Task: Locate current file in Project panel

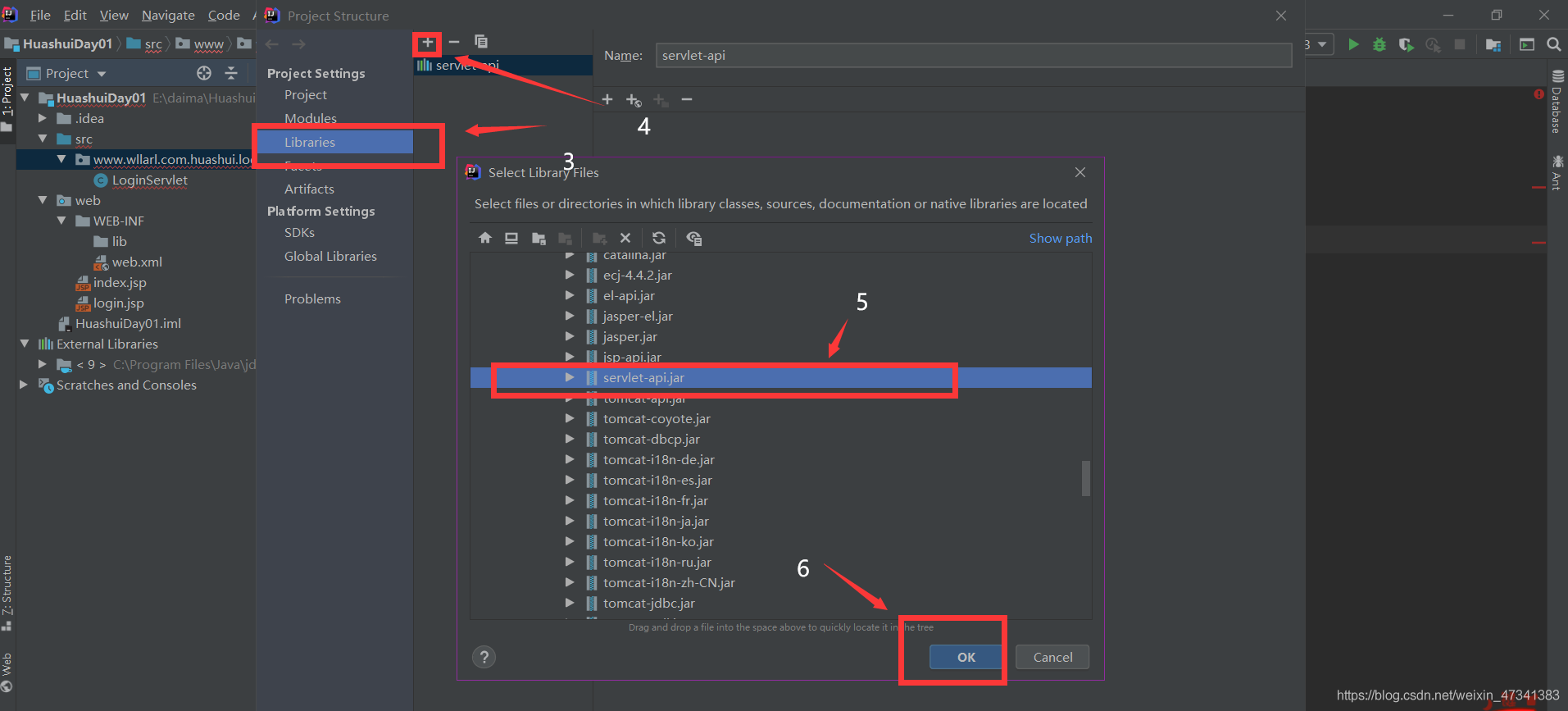Action: (x=204, y=73)
